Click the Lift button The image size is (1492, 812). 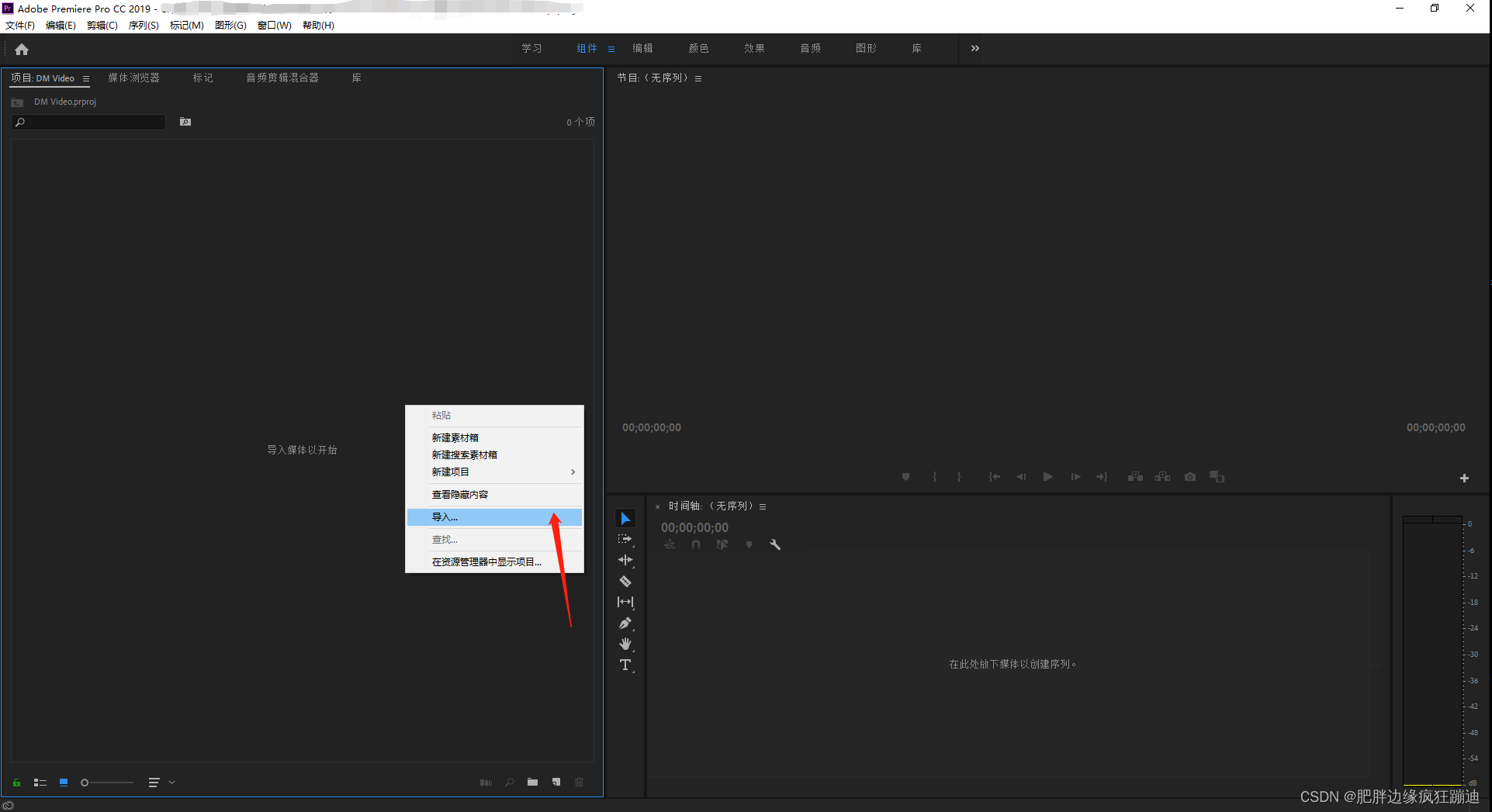pos(1135,477)
